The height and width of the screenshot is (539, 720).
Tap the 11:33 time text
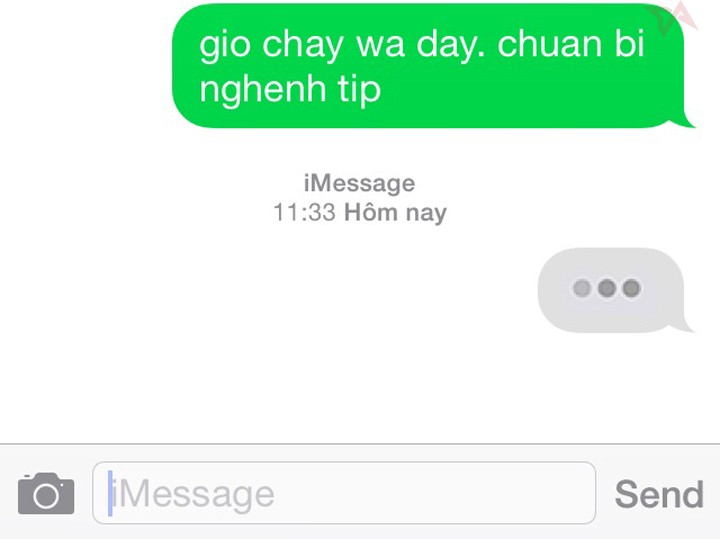(x=304, y=213)
